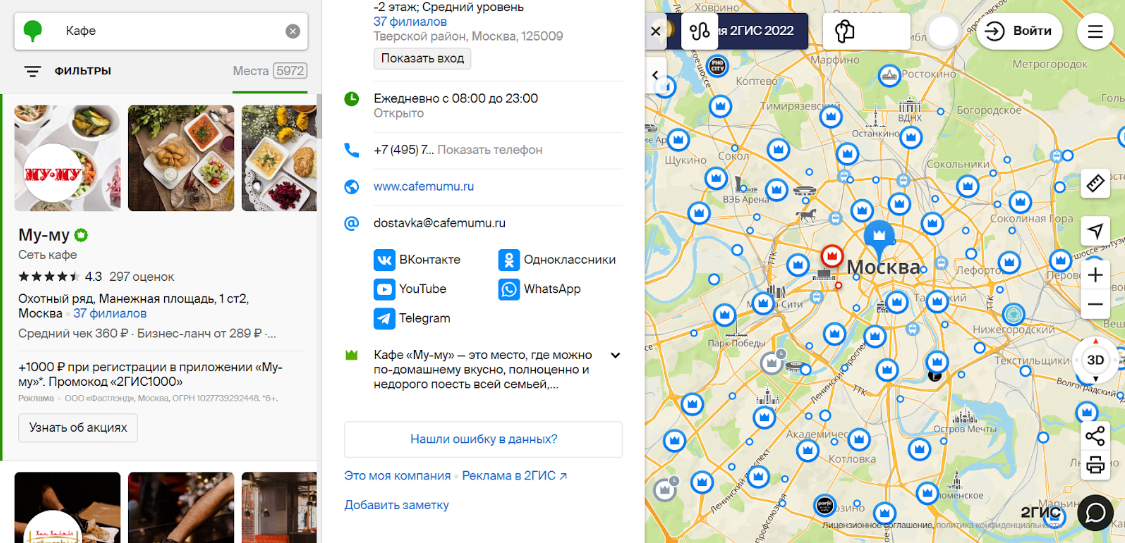Open the 'Реклама в 2ГИС' link

[514, 476]
